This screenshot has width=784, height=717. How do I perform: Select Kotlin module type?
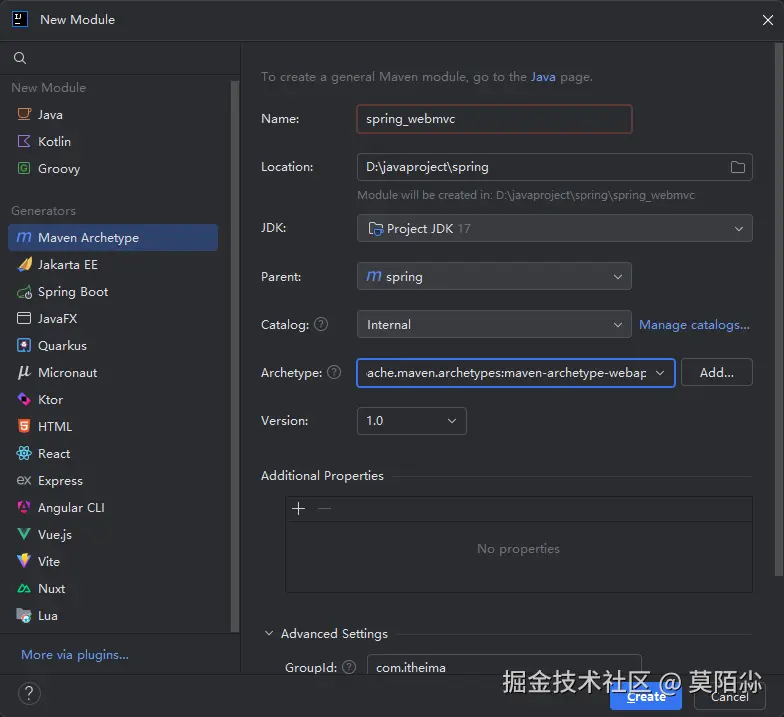click(x=113, y=142)
